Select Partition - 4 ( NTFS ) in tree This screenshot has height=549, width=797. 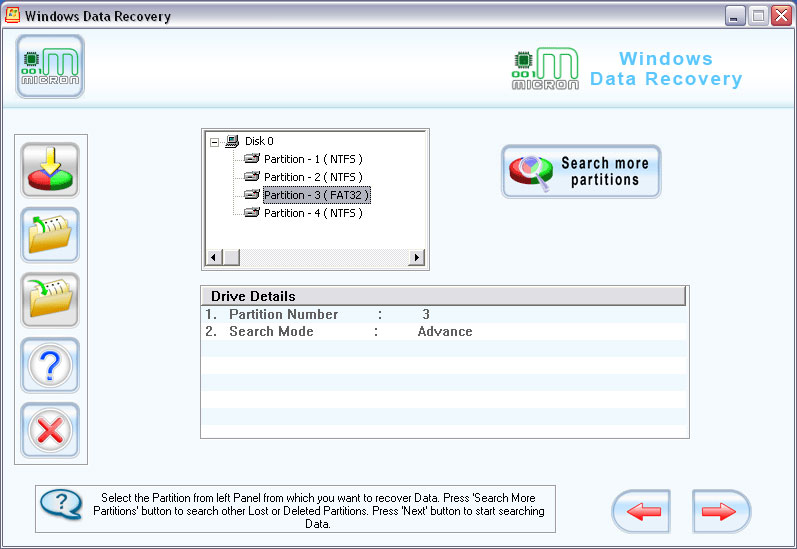[312, 213]
